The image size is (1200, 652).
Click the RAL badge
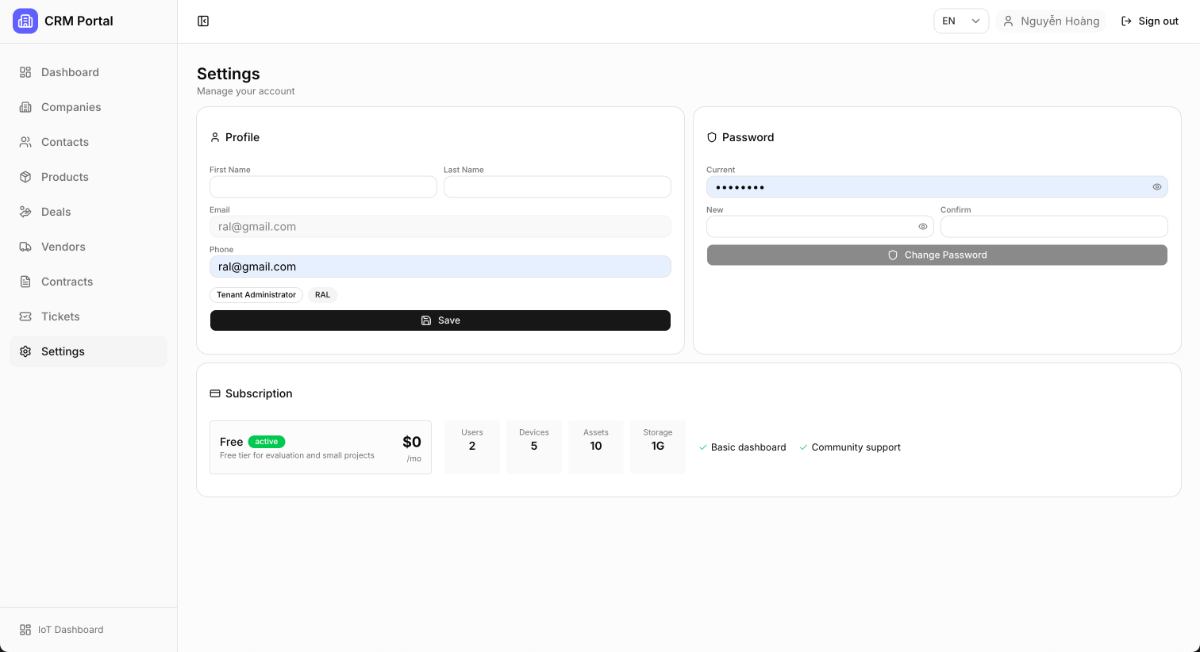[322, 295]
